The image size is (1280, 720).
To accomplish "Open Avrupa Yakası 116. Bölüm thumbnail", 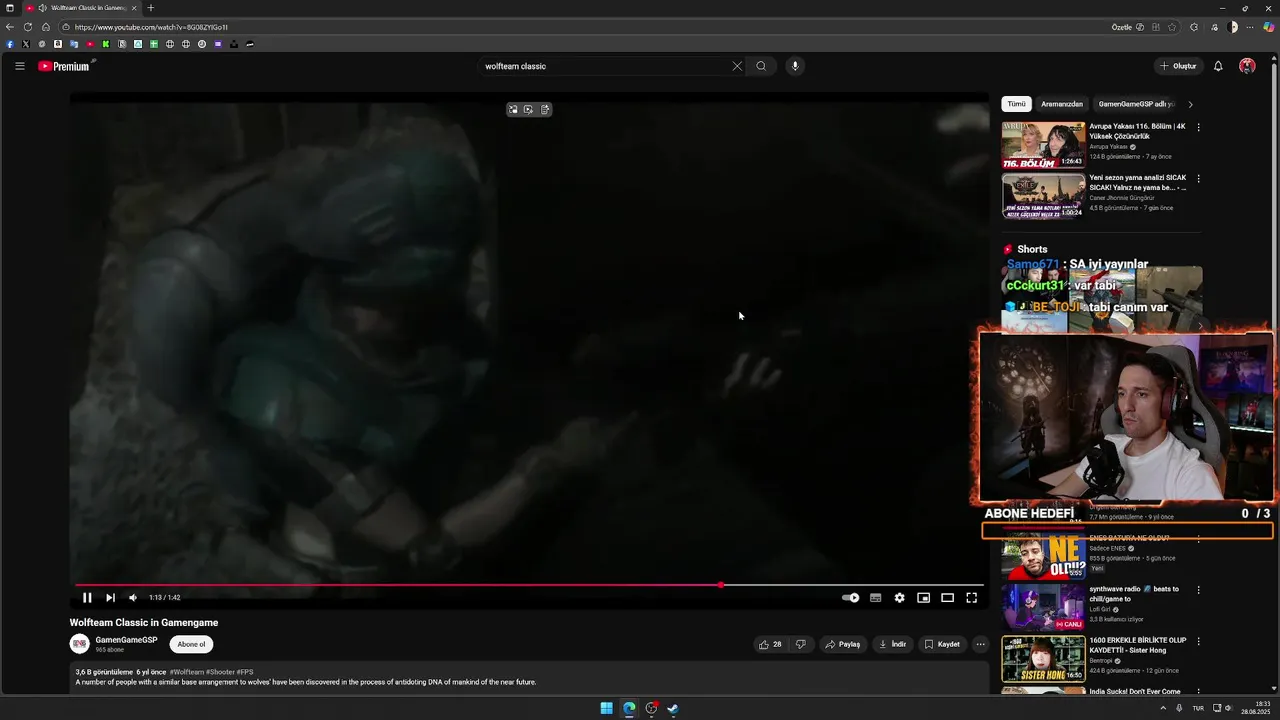I will (x=1043, y=145).
